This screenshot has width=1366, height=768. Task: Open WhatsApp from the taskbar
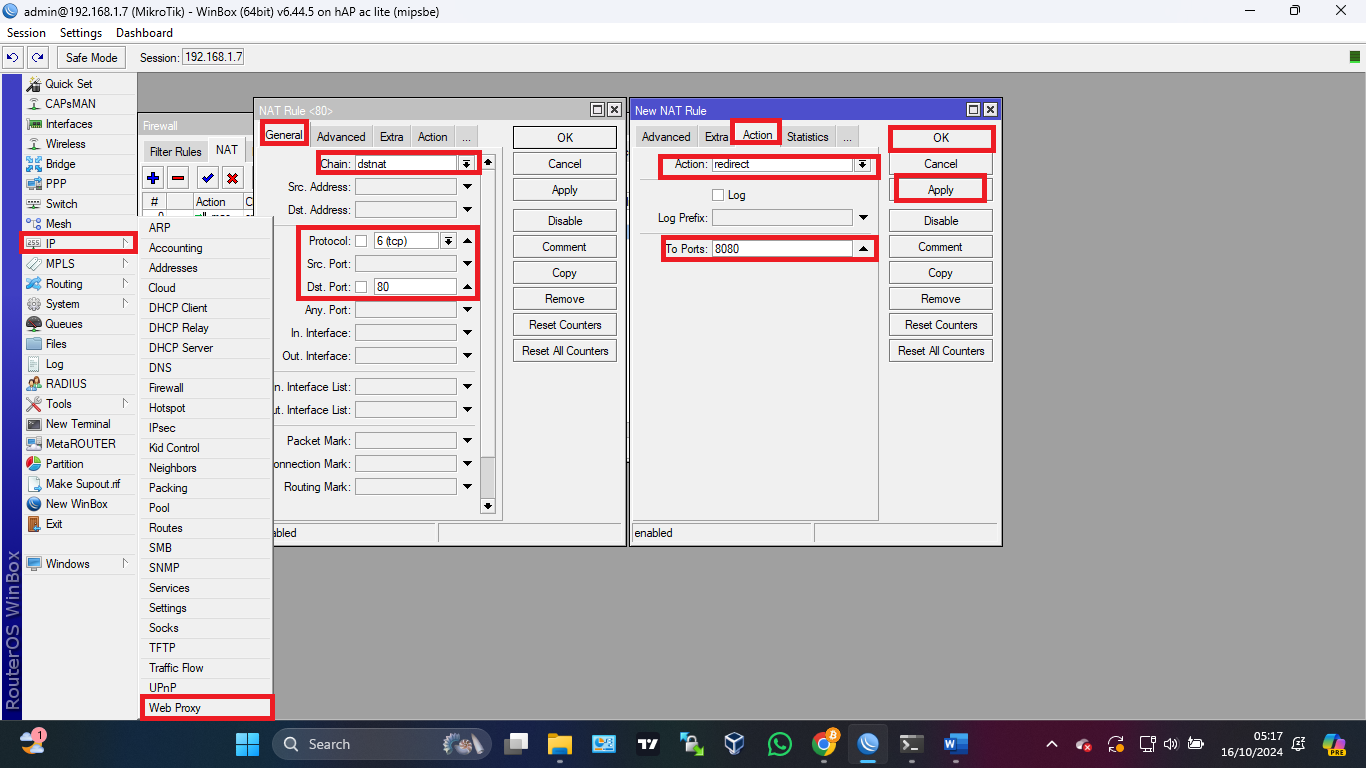click(780, 744)
